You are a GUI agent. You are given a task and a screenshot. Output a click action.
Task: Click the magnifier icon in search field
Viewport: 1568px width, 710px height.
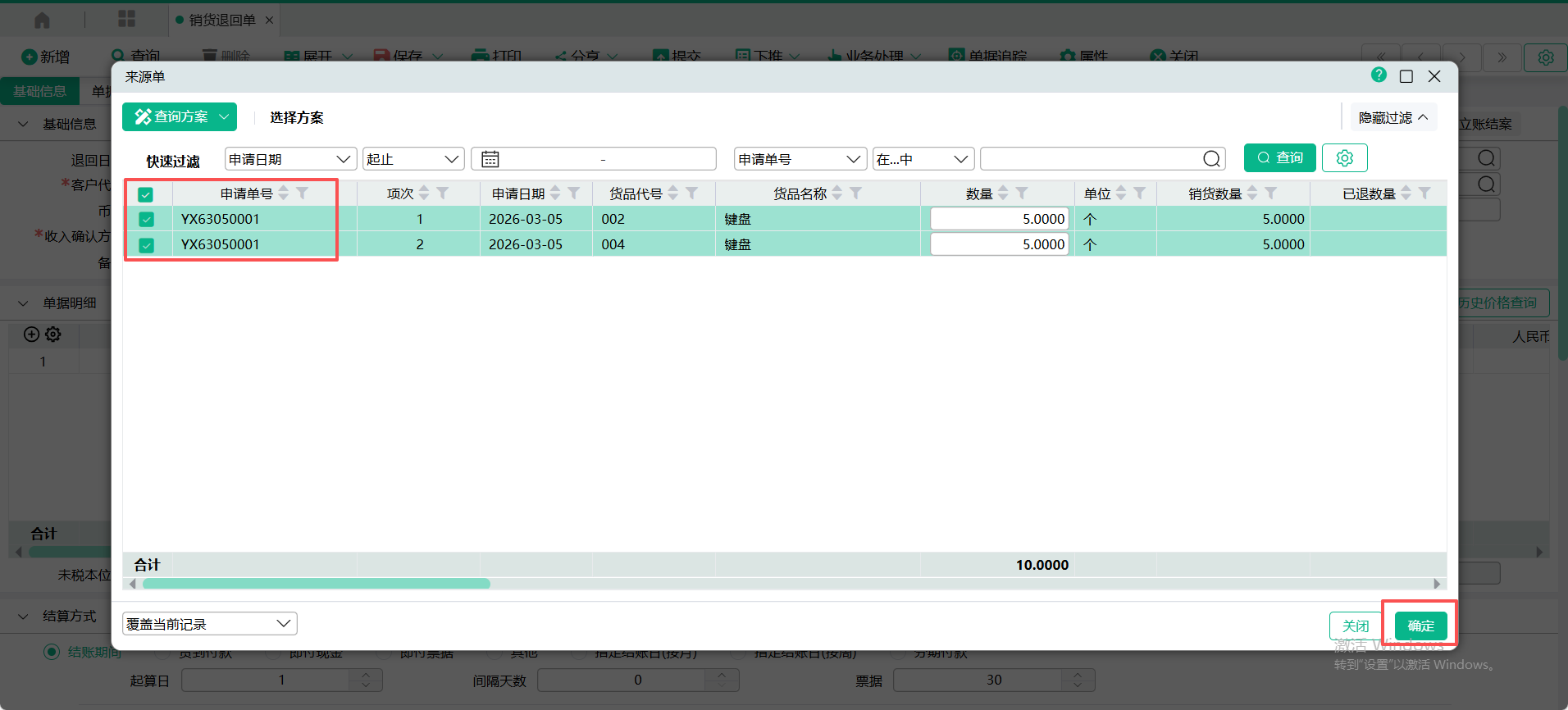[1211, 159]
